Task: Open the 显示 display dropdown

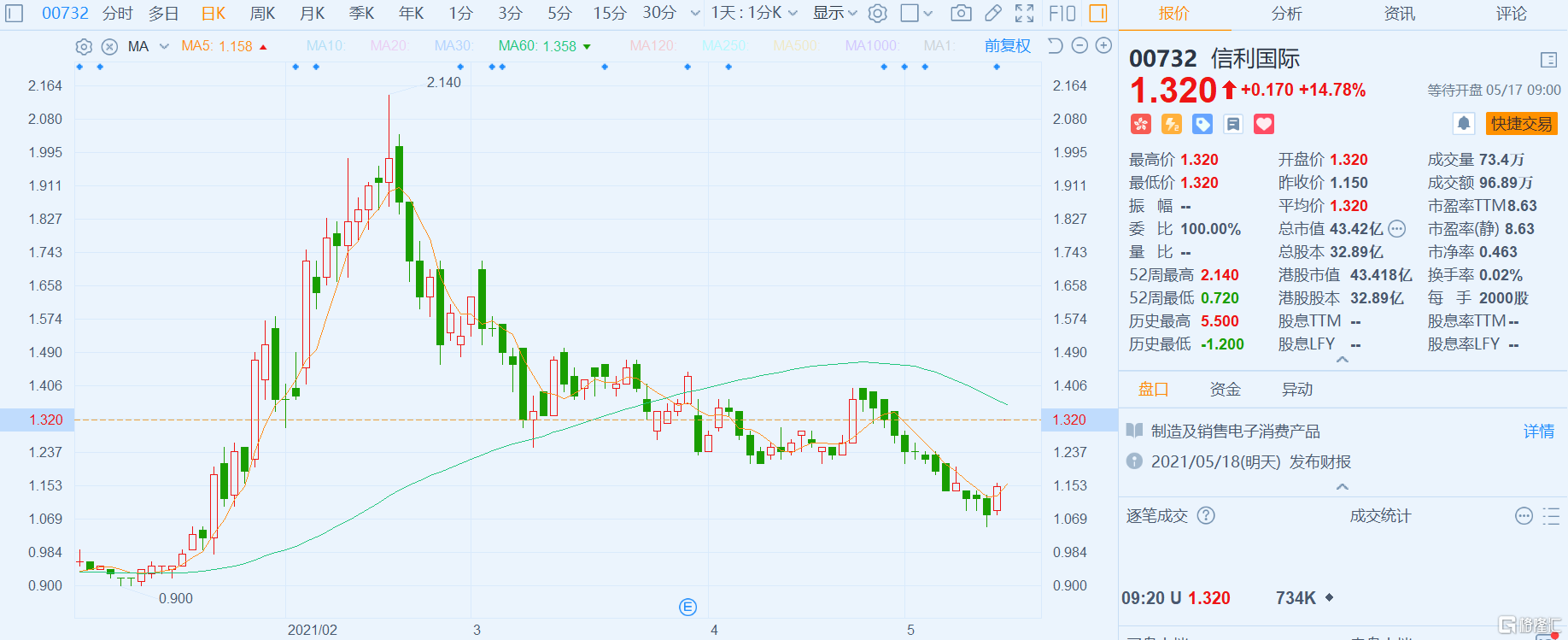Action: click(834, 13)
